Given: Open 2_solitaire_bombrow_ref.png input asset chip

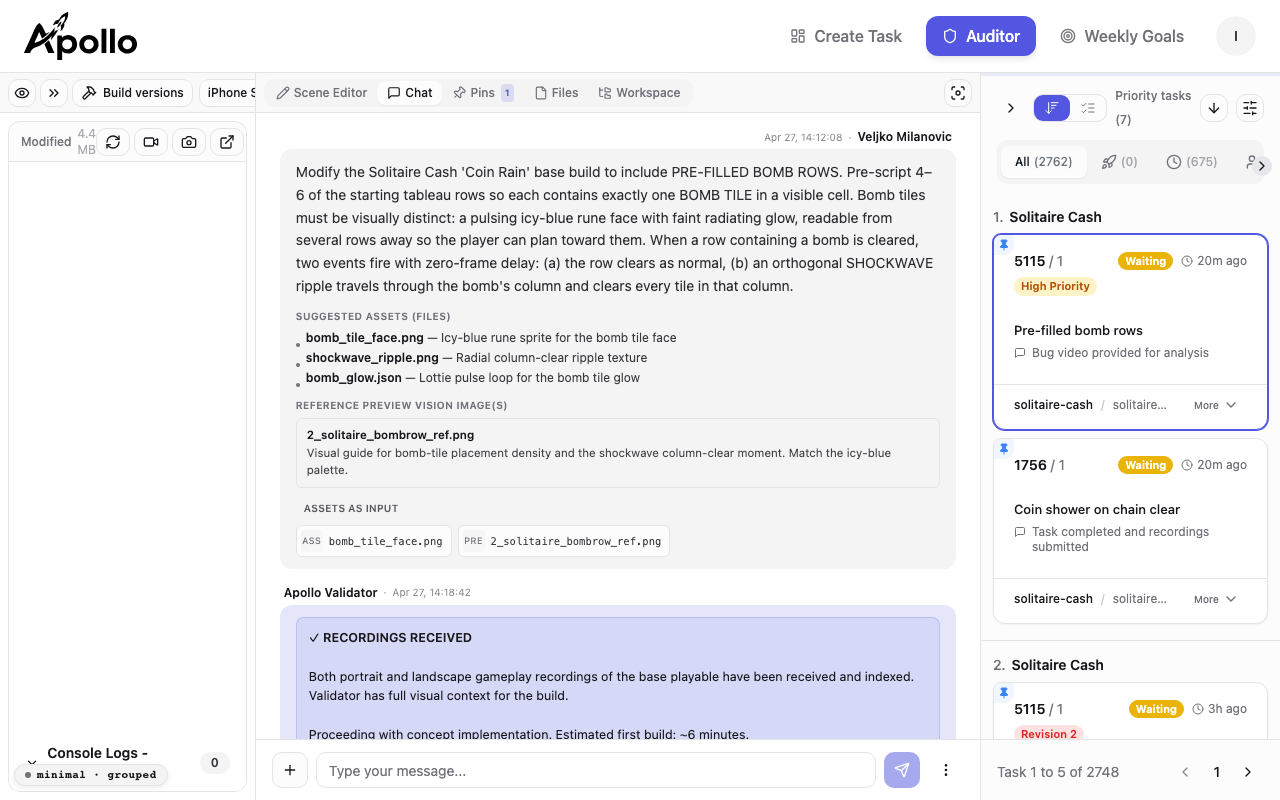Looking at the screenshot, I should 564,541.
